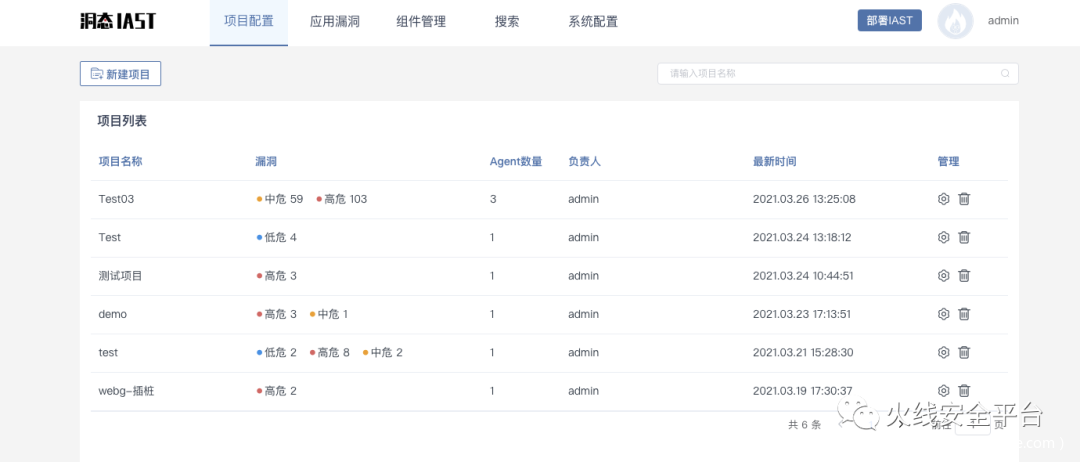Open the admin user menu
The height and width of the screenshot is (462, 1080).
click(1003, 21)
